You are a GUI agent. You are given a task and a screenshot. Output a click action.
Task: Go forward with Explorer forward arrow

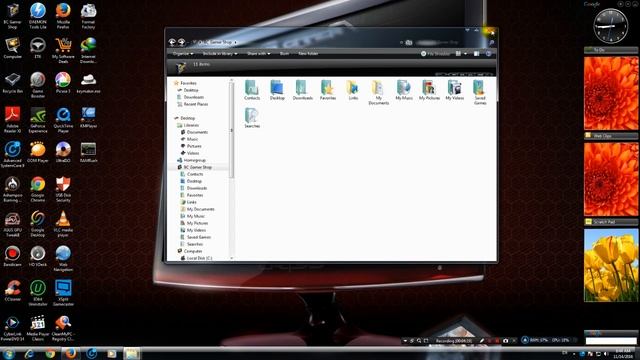point(182,42)
